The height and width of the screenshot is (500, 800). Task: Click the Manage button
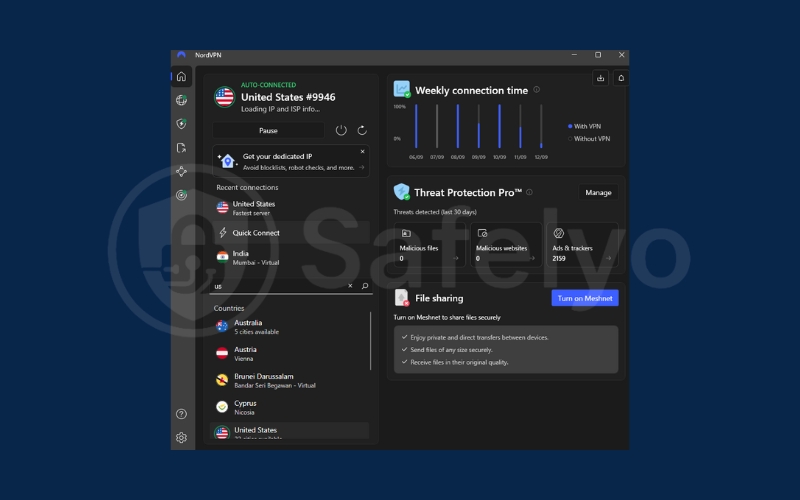[598, 192]
